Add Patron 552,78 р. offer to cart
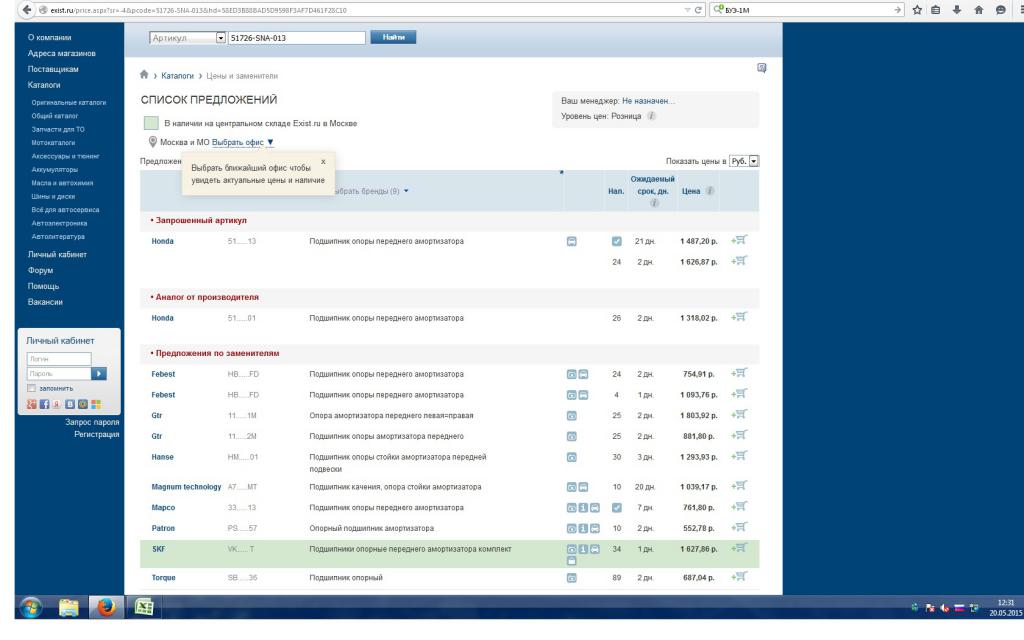1024x640 pixels. tap(739, 528)
